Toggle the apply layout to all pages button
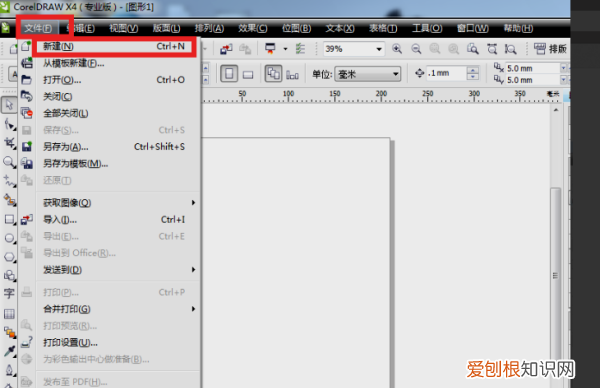This screenshot has height=388, width=600. (273, 73)
